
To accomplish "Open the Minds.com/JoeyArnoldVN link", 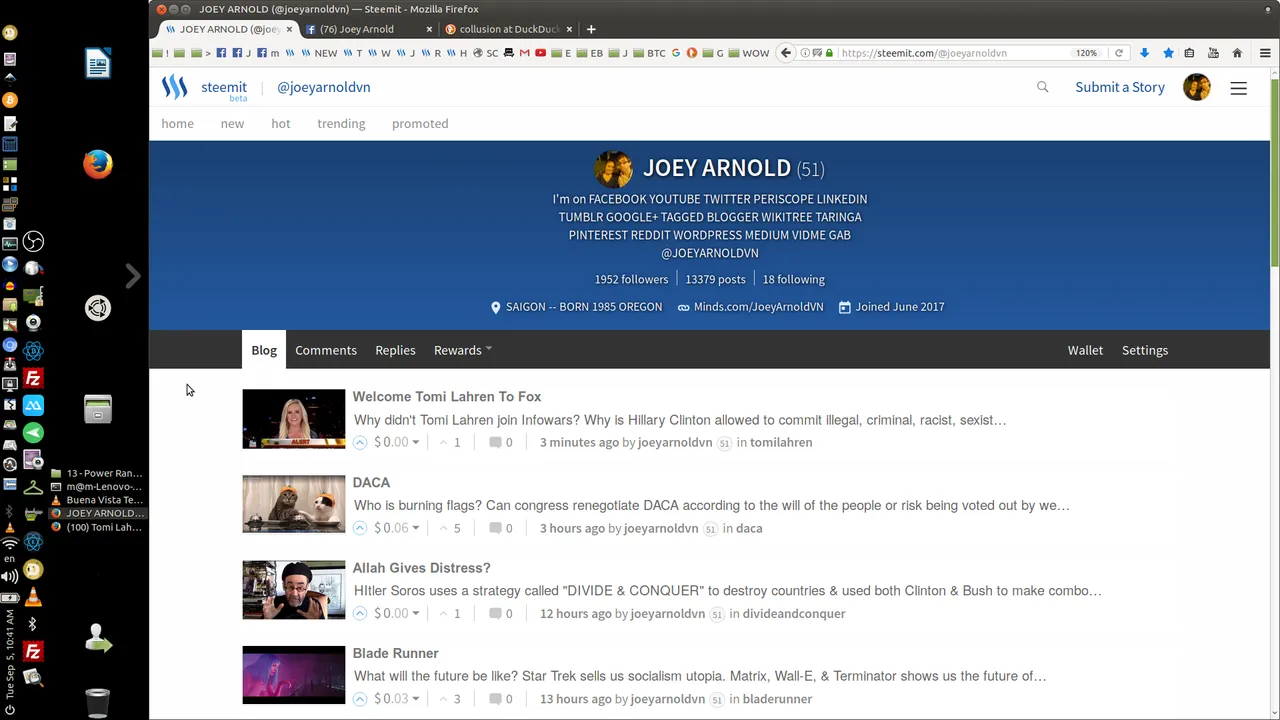I will click(x=758, y=307).
